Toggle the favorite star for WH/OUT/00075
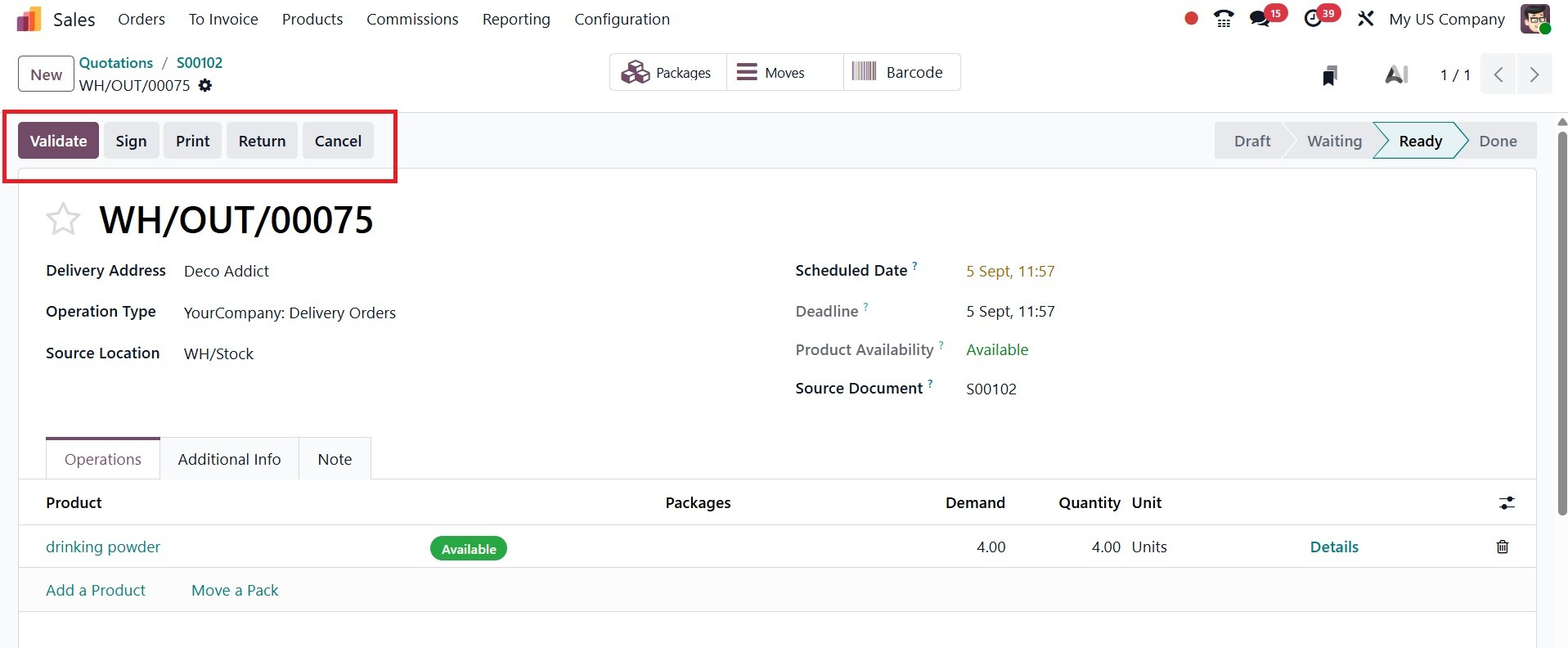Viewport: 1568px width, 648px height. (63, 219)
